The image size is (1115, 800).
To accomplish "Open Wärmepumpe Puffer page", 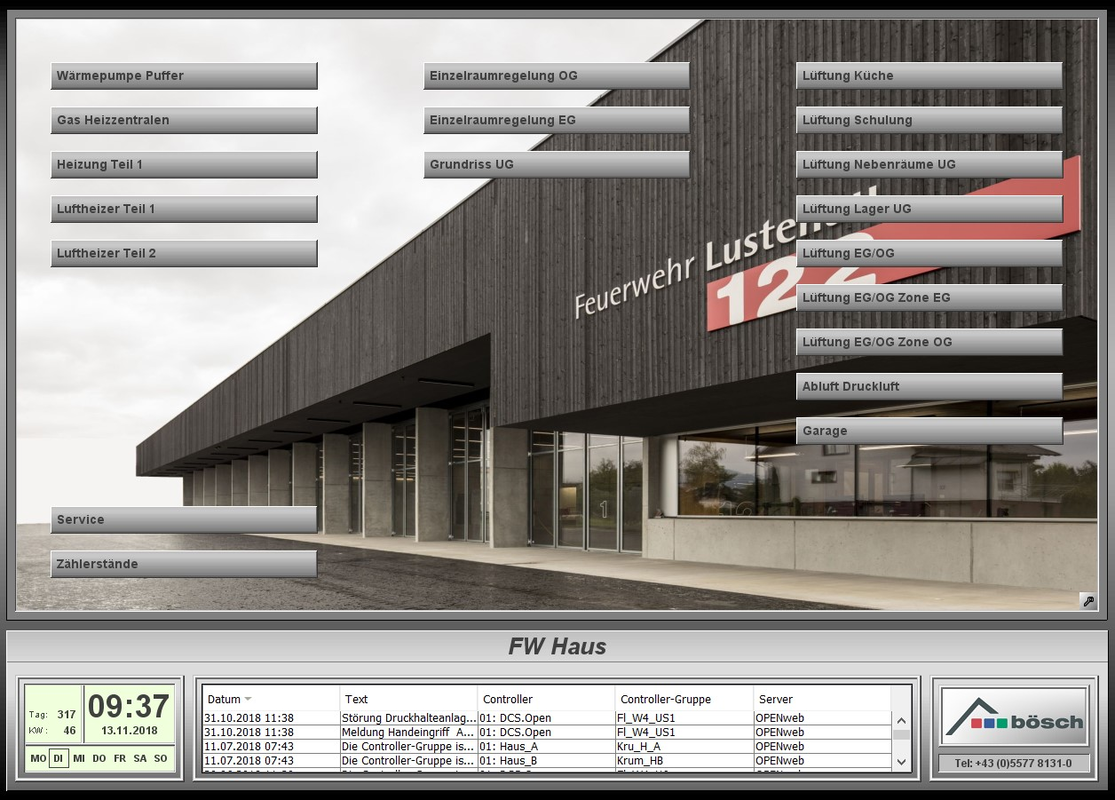I will point(184,76).
